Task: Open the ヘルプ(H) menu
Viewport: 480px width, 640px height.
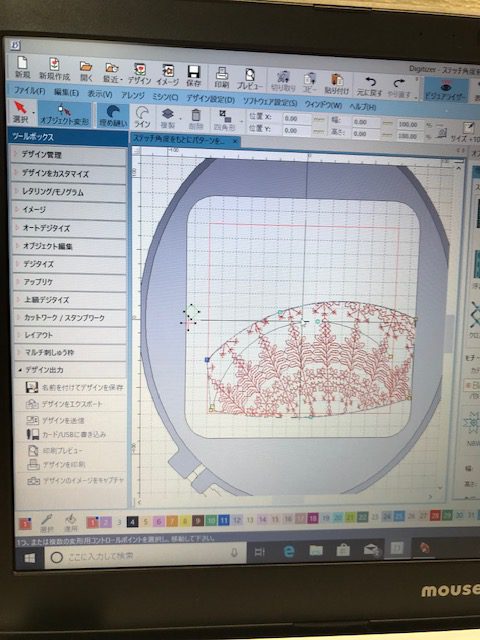Action: (362, 107)
